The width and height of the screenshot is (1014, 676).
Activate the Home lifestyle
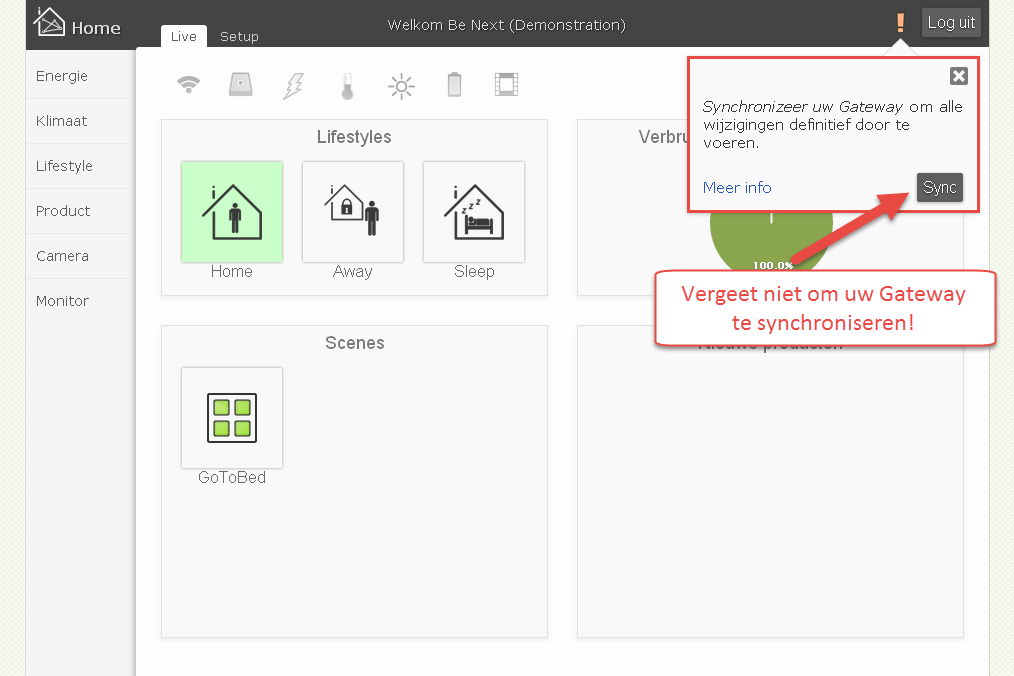click(232, 212)
